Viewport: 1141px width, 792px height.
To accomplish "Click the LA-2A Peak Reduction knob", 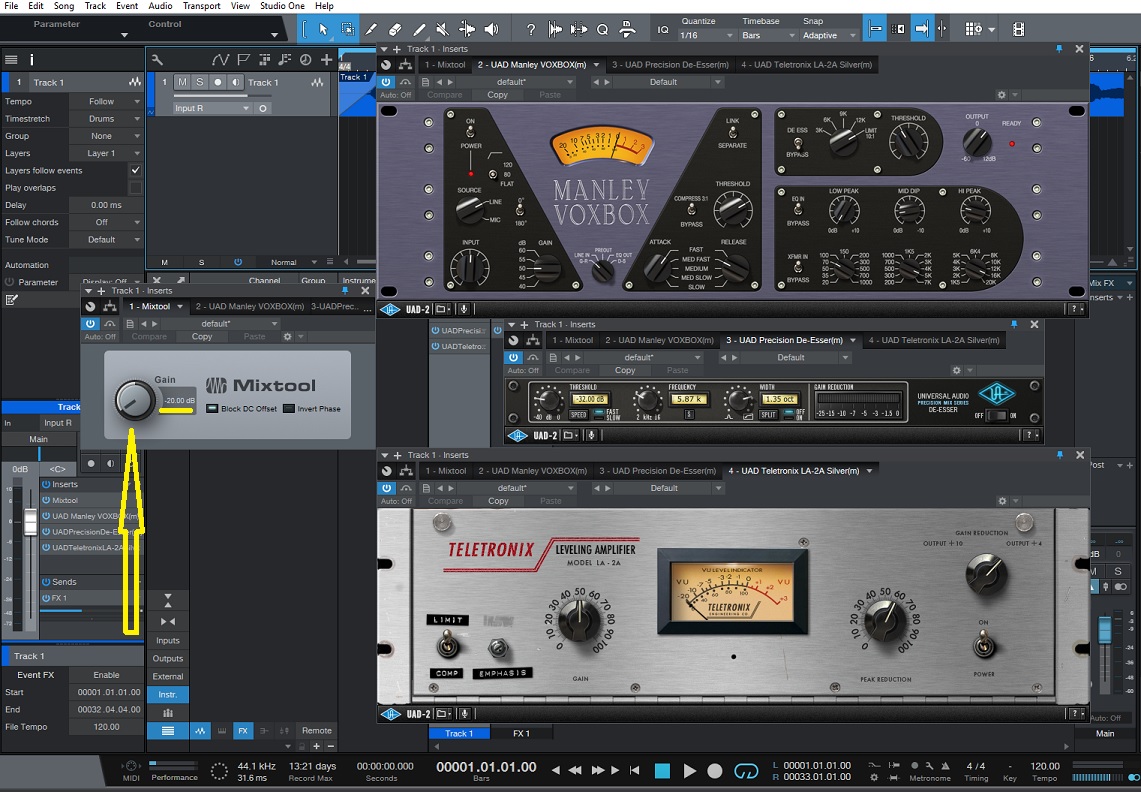I will pyautogui.click(x=884, y=620).
